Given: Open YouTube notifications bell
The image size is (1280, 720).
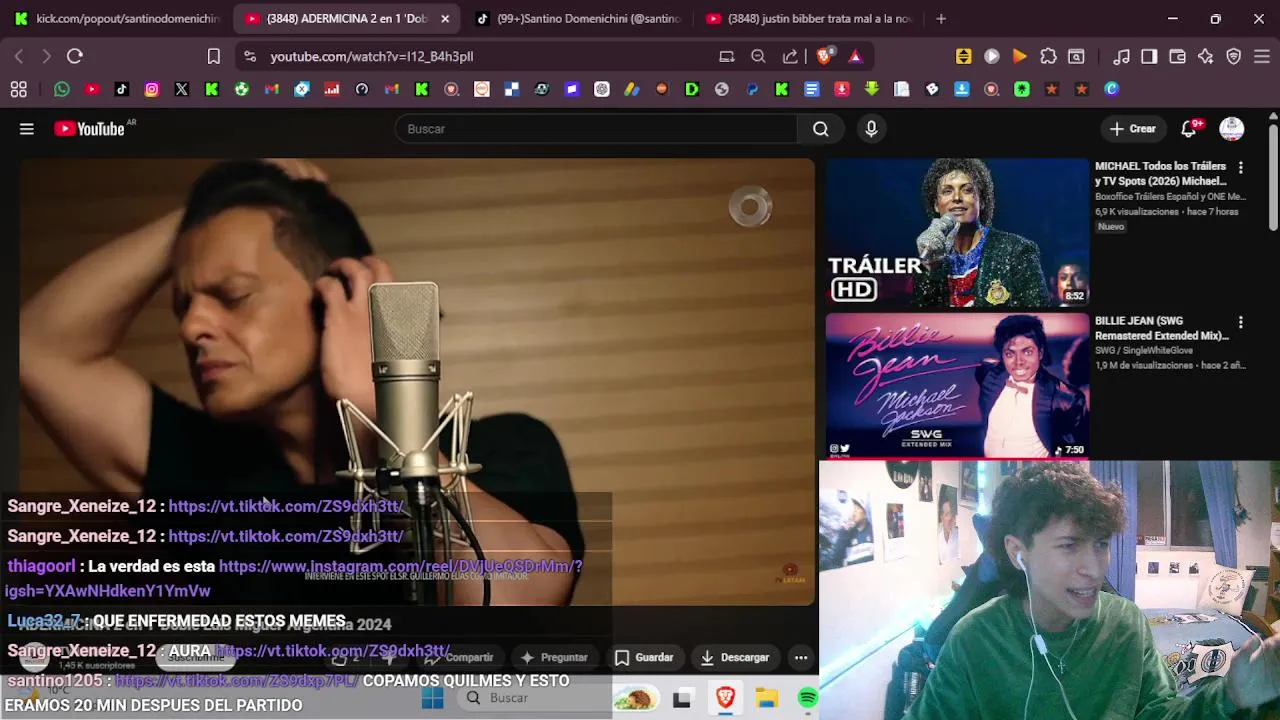Looking at the screenshot, I should [x=1189, y=129].
